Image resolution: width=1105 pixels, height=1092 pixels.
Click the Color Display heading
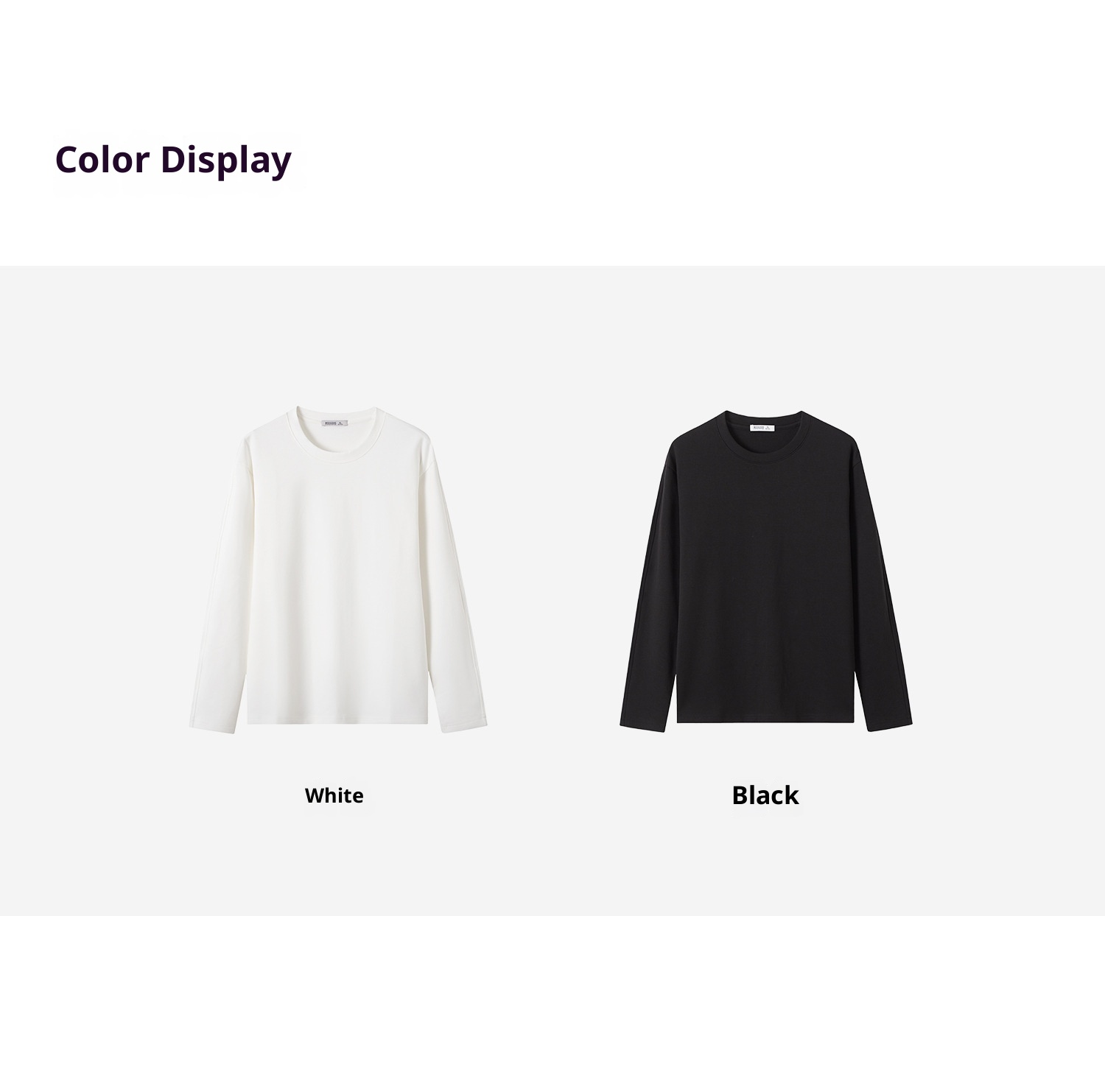coord(173,159)
